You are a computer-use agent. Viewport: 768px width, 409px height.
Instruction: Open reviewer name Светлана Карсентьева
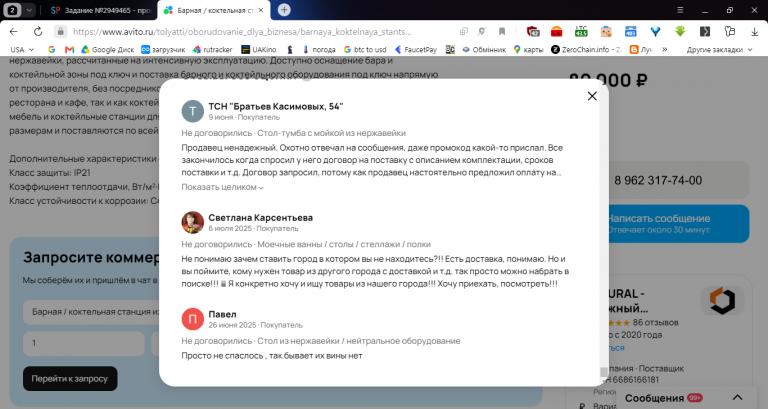click(x=261, y=217)
